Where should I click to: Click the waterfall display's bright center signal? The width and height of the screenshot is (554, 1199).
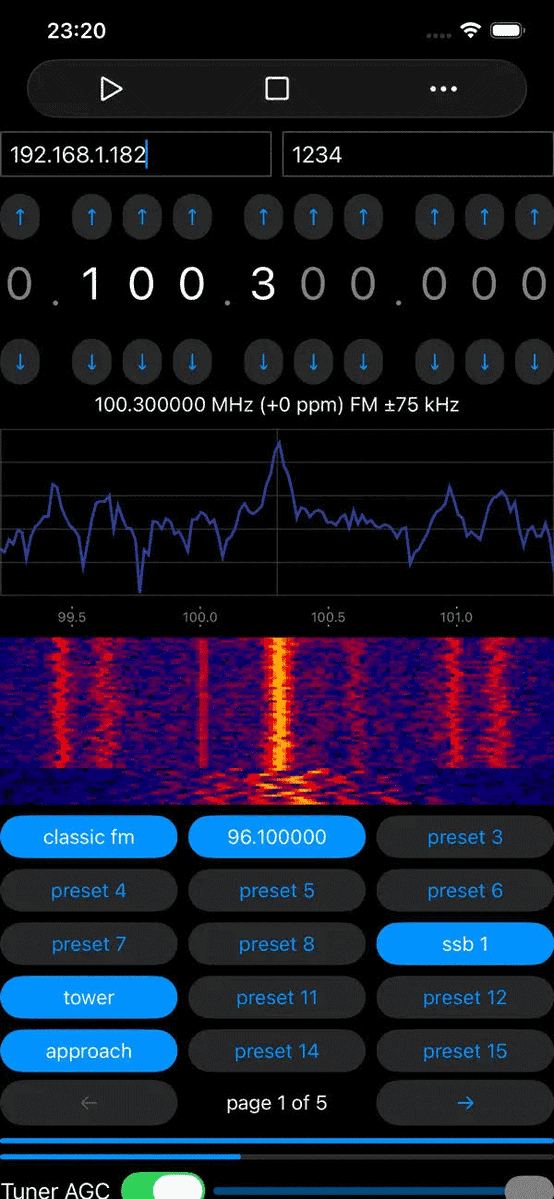[278, 703]
